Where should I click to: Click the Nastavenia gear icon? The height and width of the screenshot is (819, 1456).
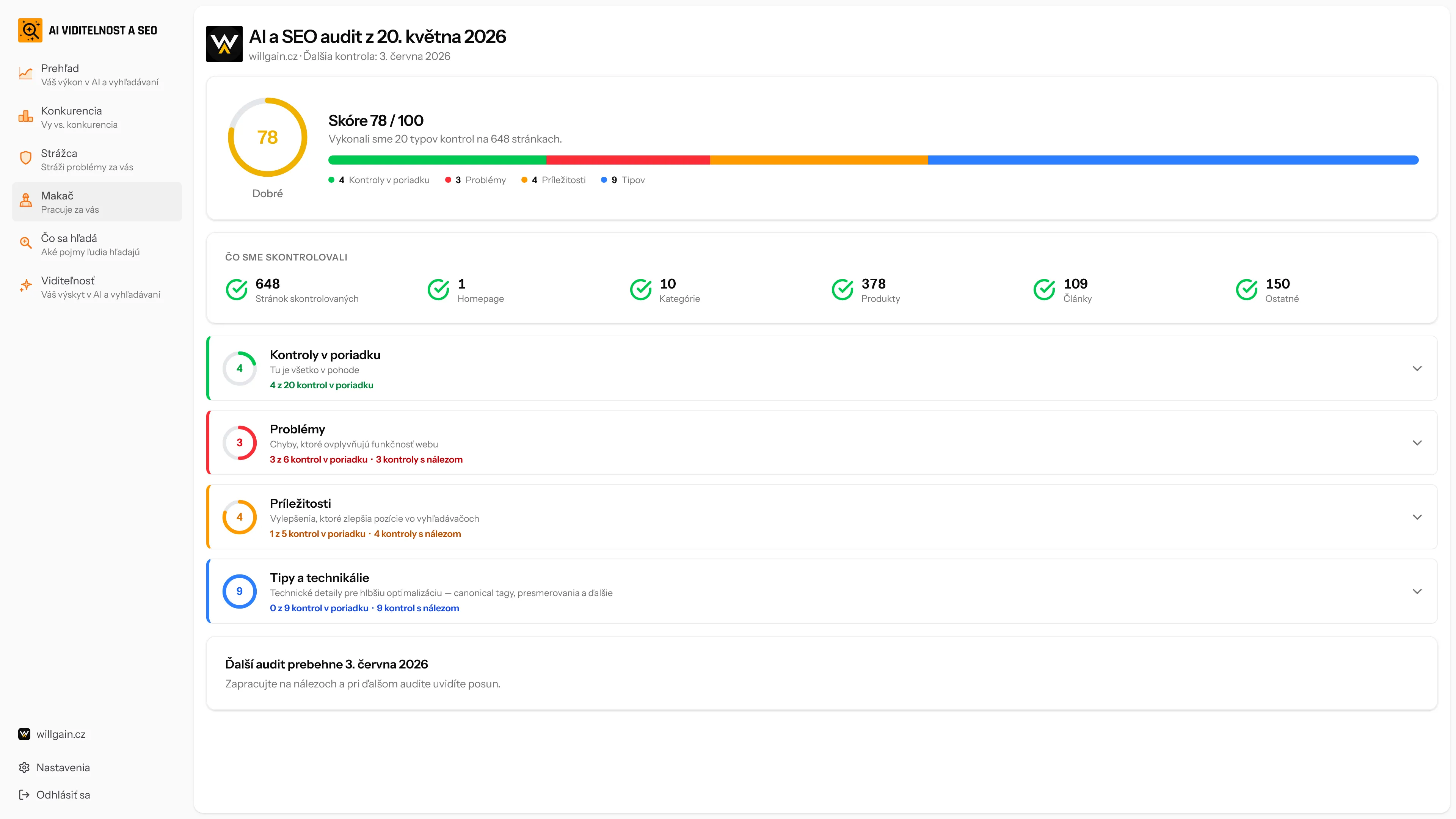click(24, 767)
